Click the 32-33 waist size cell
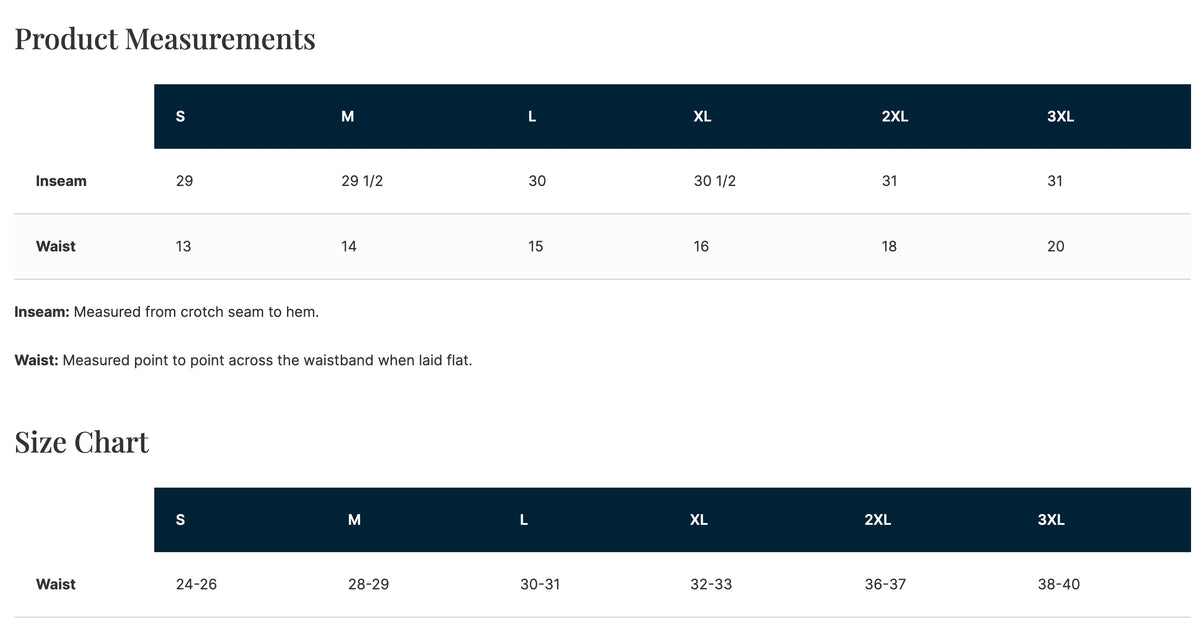The image size is (1200, 640). pos(711,584)
